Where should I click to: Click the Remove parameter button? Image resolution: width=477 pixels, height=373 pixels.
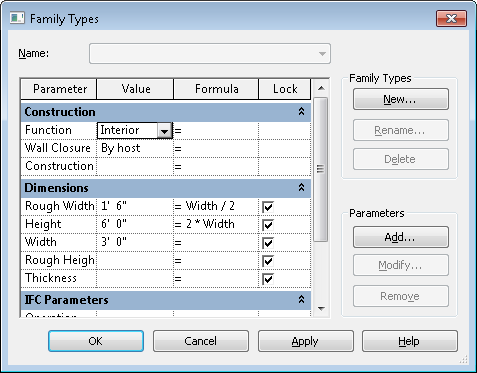(401, 296)
